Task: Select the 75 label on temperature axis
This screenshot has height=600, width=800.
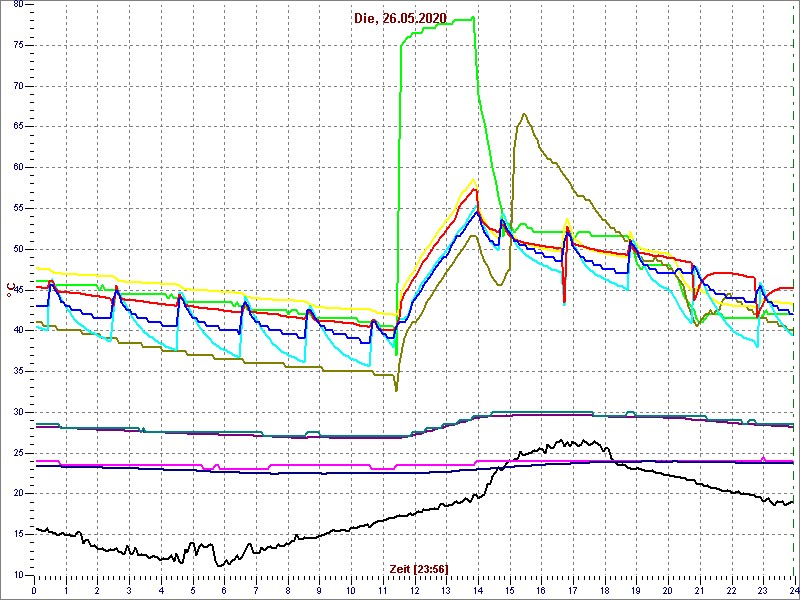Action: point(17,45)
